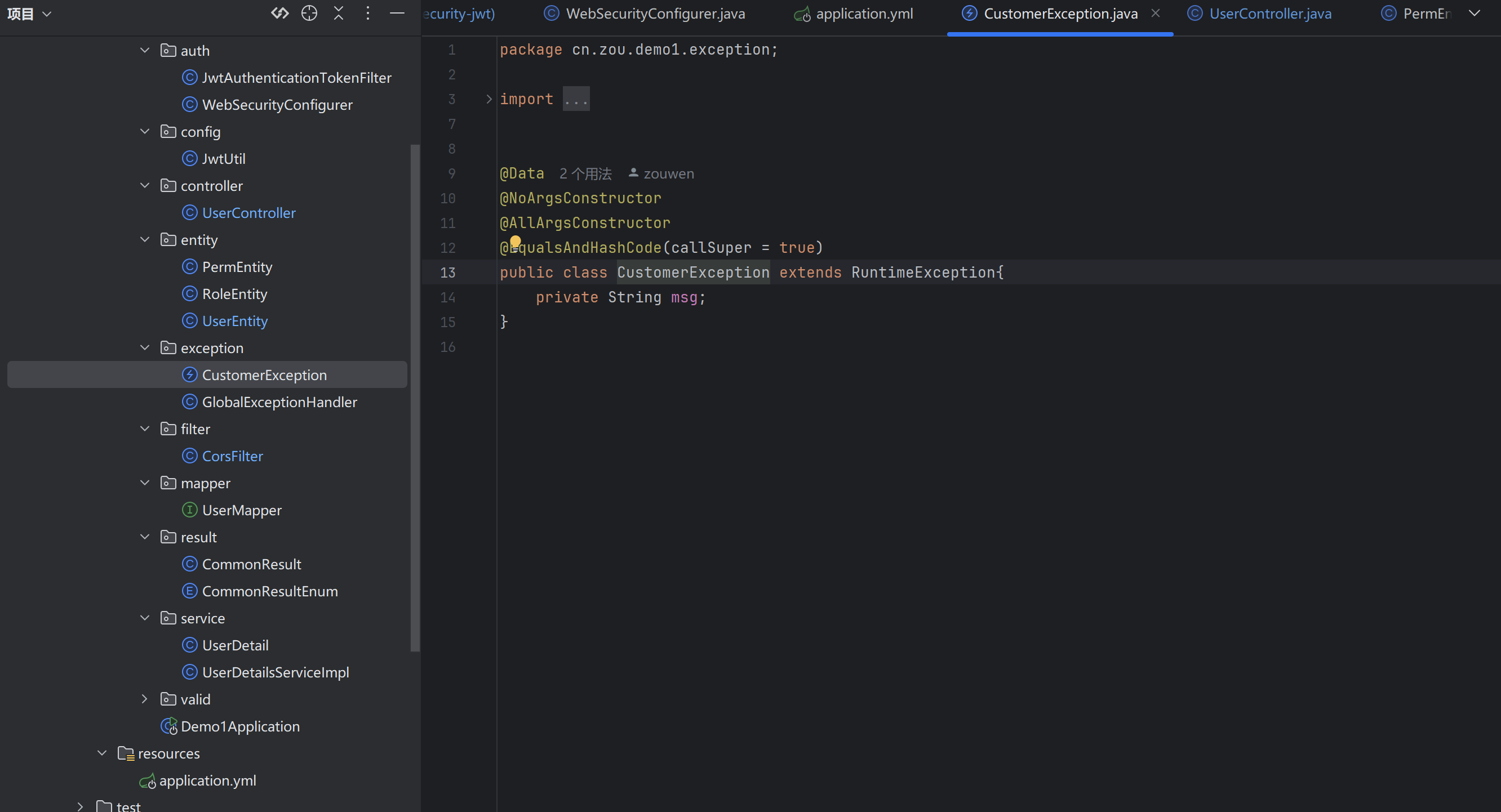Click the Demo1Application Spring Boot icon

[169, 726]
